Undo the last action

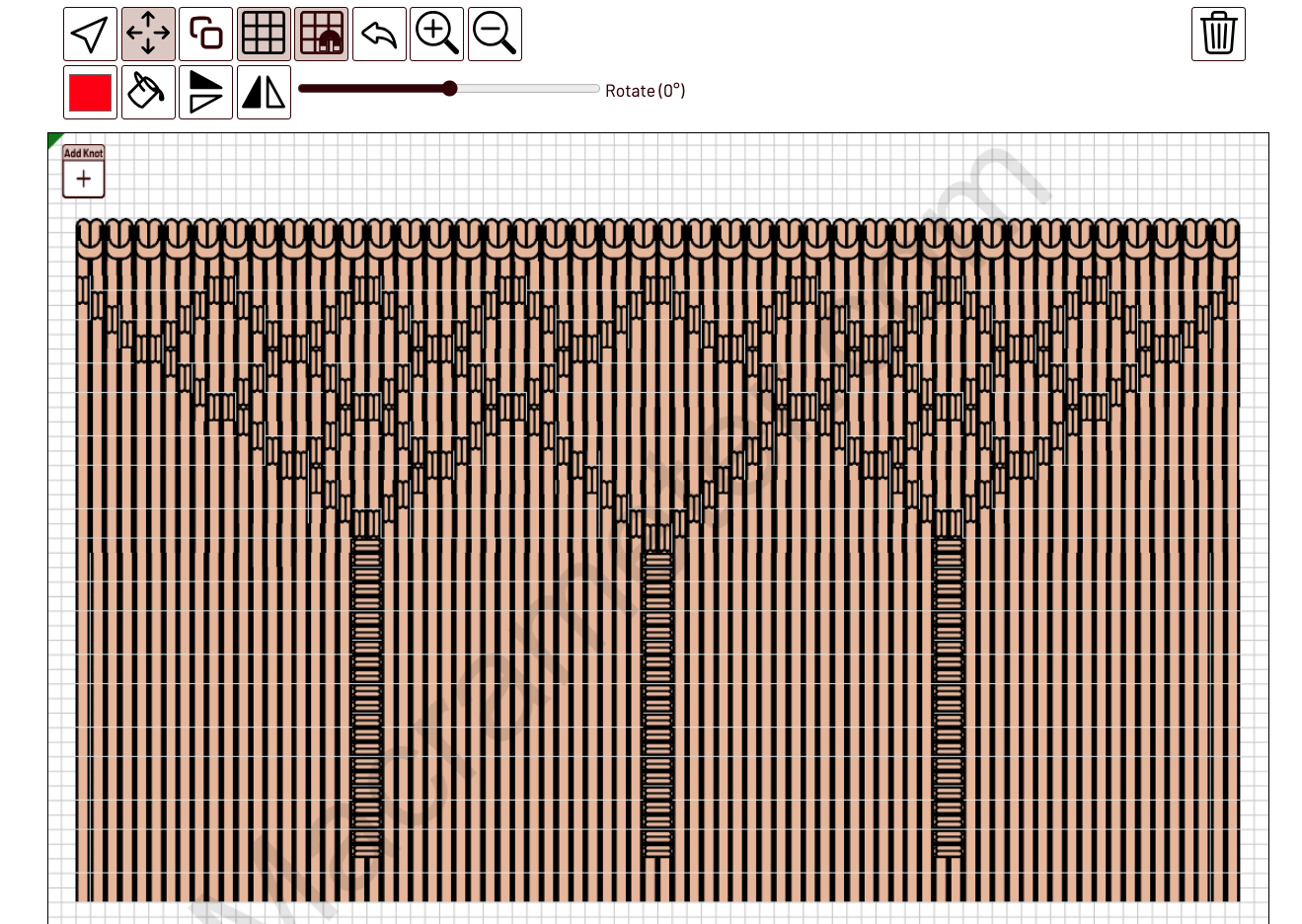pos(379,34)
